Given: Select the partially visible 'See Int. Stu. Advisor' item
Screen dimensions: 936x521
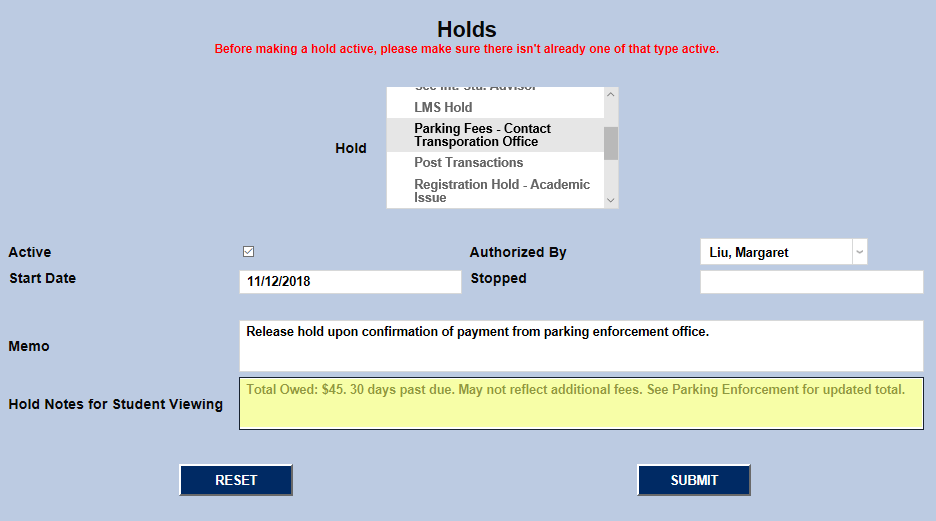Looking at the screenshot, I should click(x=475, y=89).
